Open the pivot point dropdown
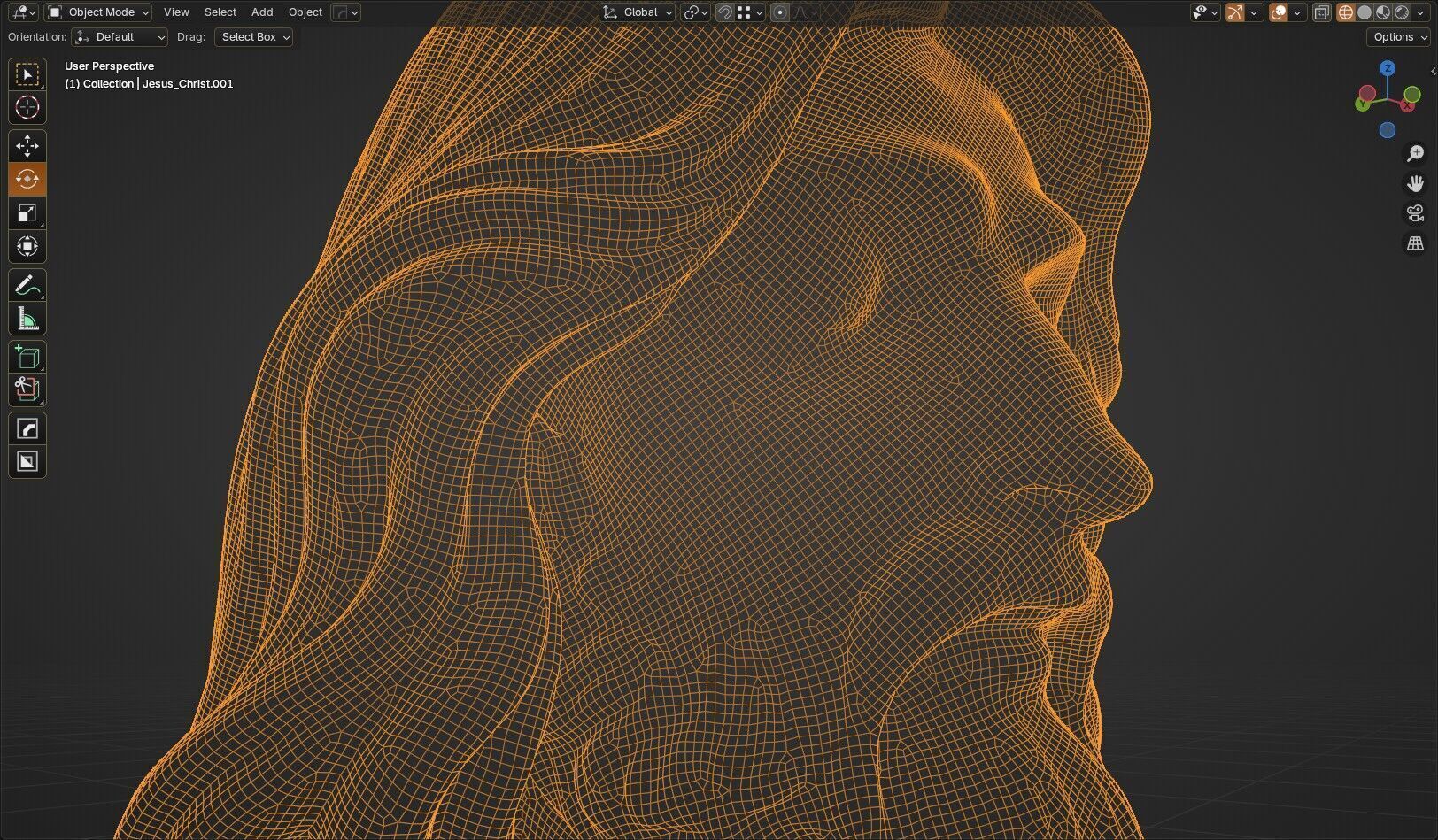The width and height of the screenshot is (1438, 840). [x=695, y=12]
